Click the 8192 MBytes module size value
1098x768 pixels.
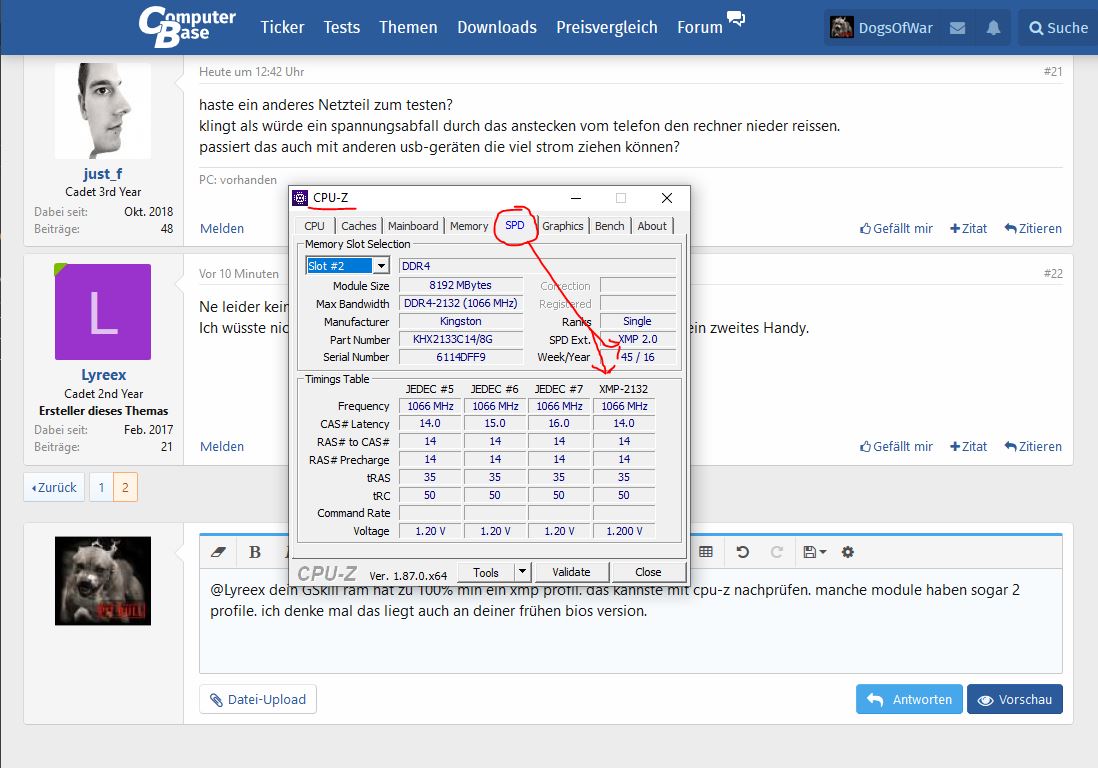(x=461, y=286)
